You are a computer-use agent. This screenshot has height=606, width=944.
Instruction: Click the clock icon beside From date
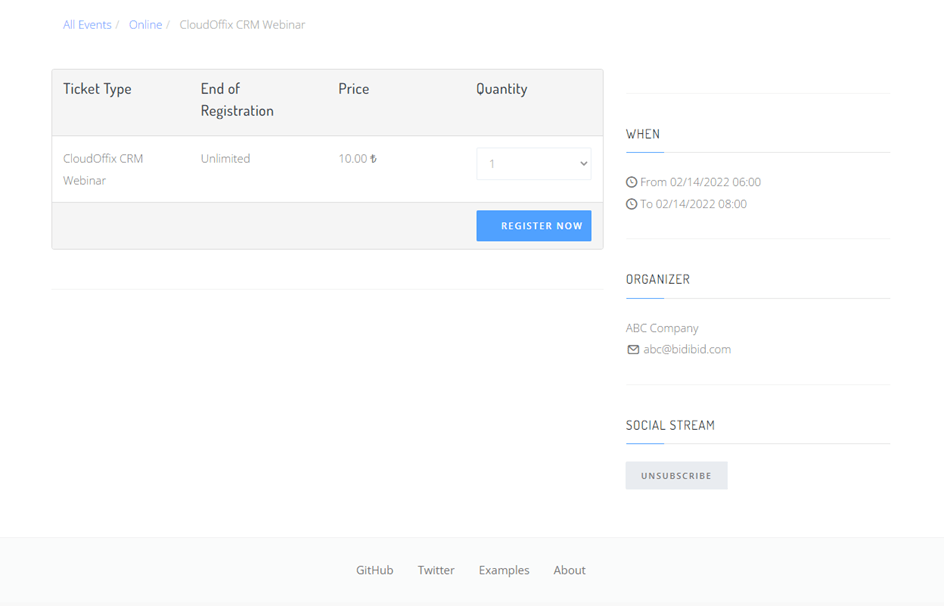(x=631, y=182)
